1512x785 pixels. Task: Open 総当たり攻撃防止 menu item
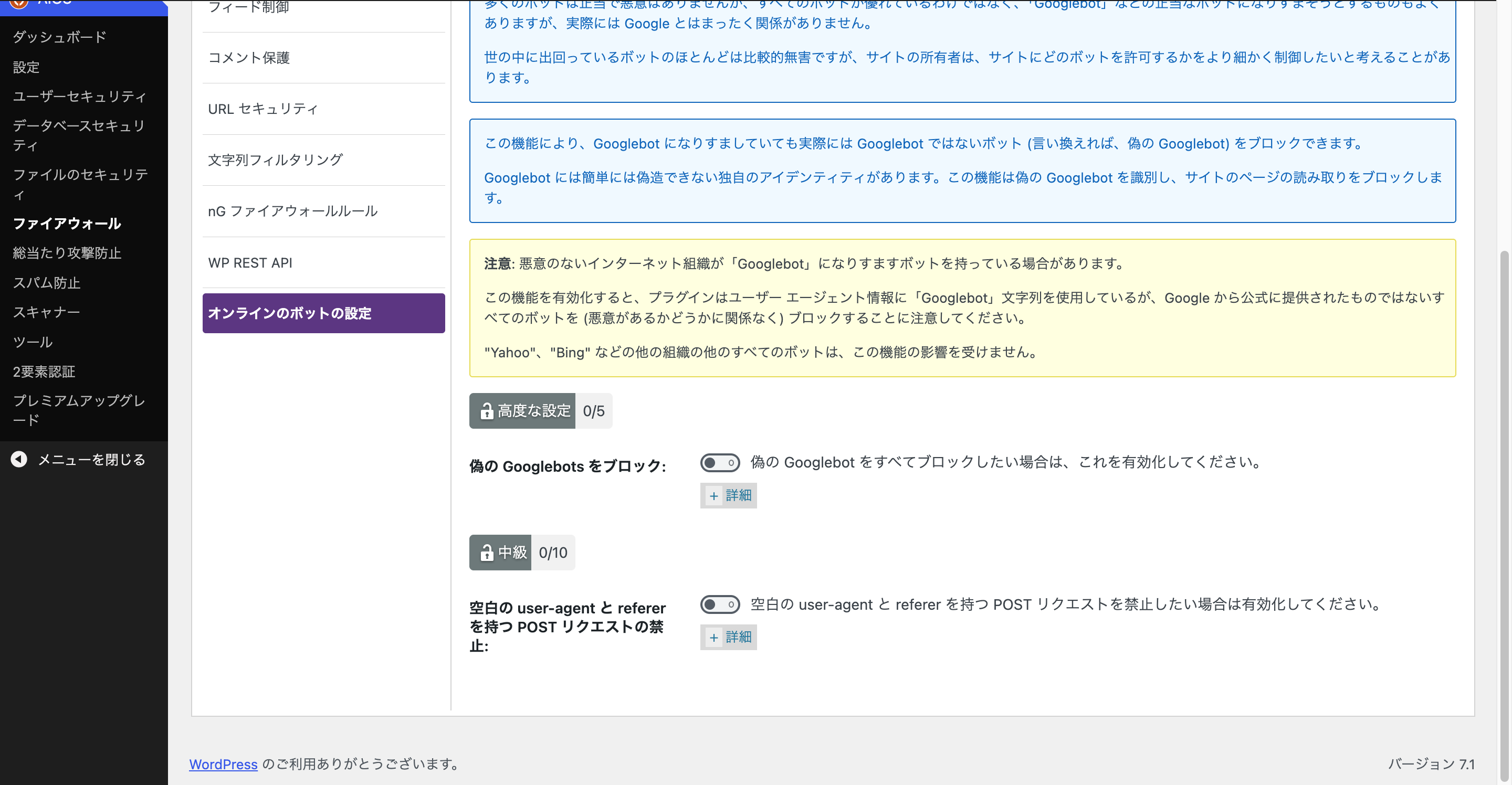[x=67, y=253]
